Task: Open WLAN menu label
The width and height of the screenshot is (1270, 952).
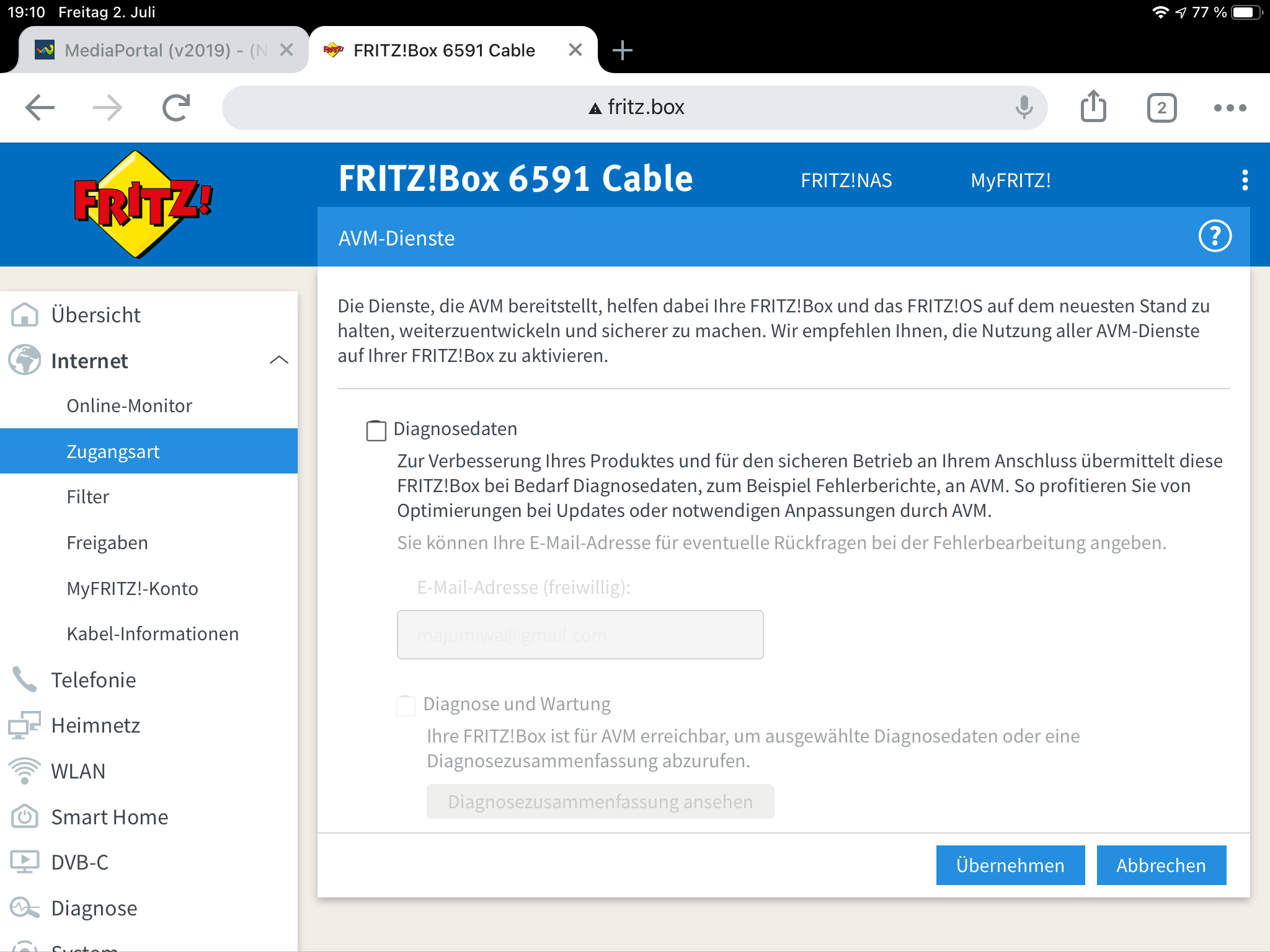Action: [x=78, y=771]
